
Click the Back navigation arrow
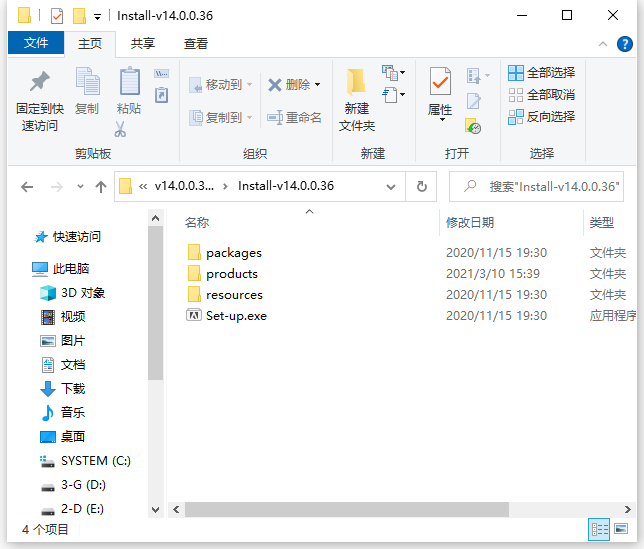coord(27,187)
